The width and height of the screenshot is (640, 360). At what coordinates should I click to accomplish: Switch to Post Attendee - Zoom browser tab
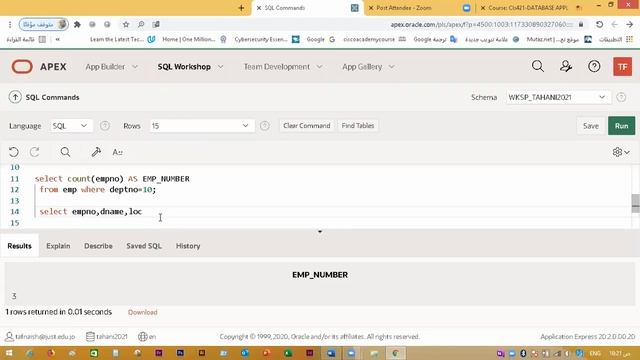coord(420,8)
